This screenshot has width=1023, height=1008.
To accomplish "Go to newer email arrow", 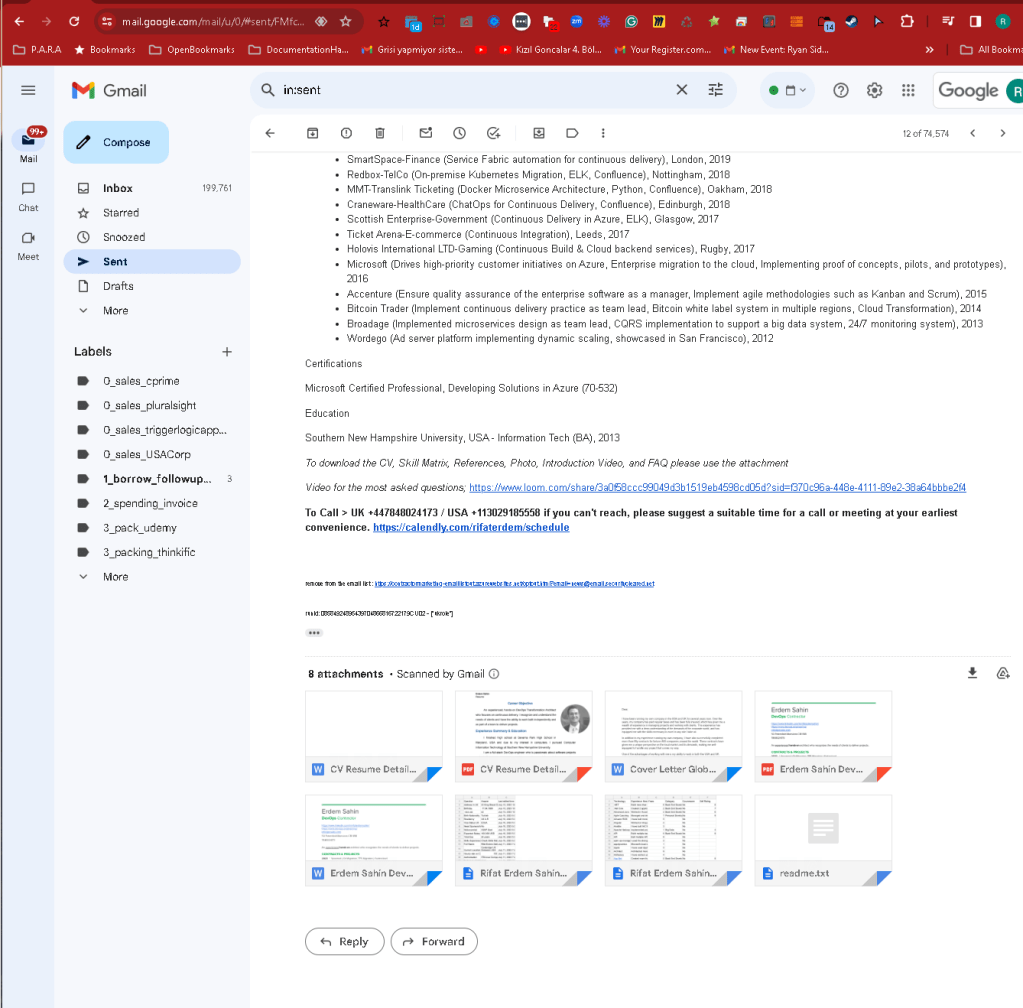I will point(973,133).
